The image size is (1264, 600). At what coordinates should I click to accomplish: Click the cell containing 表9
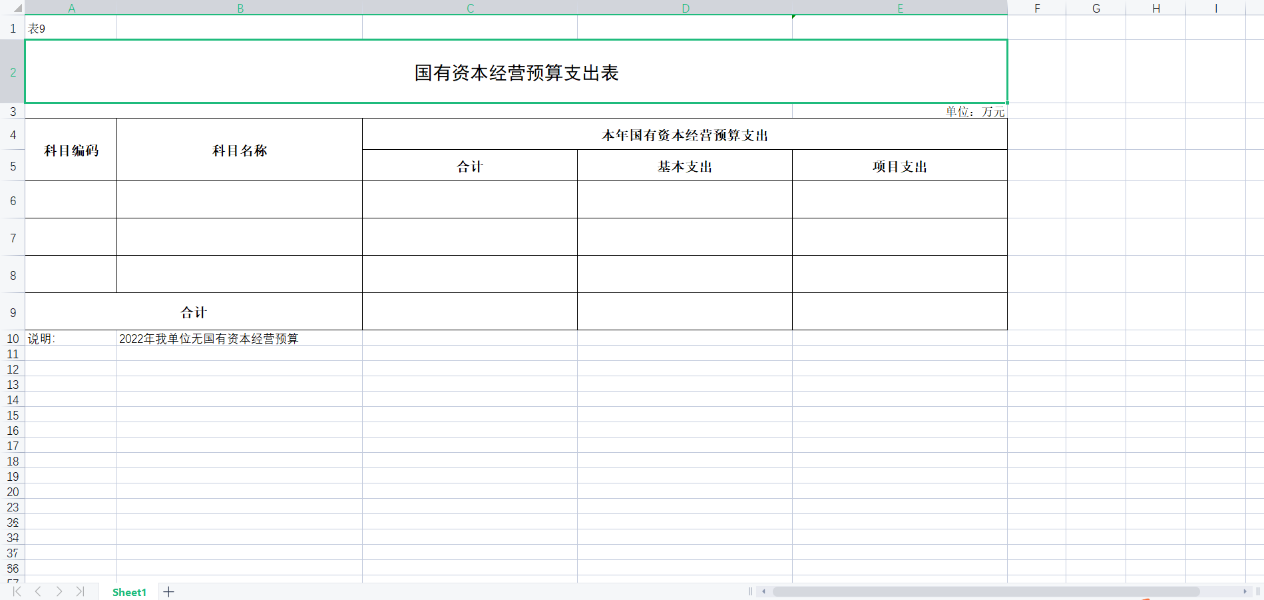coord(40,29)
